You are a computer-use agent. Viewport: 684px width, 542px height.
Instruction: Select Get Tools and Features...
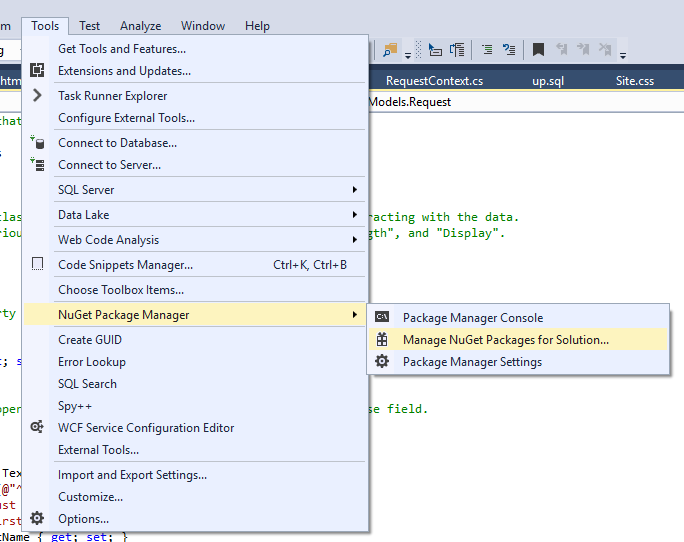pos(195,49)
